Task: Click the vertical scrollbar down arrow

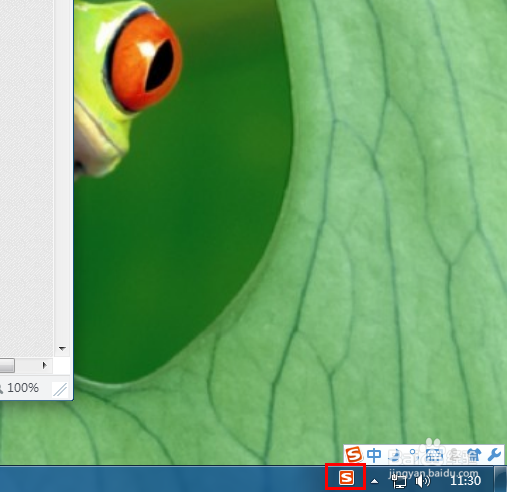Action: 62,349
